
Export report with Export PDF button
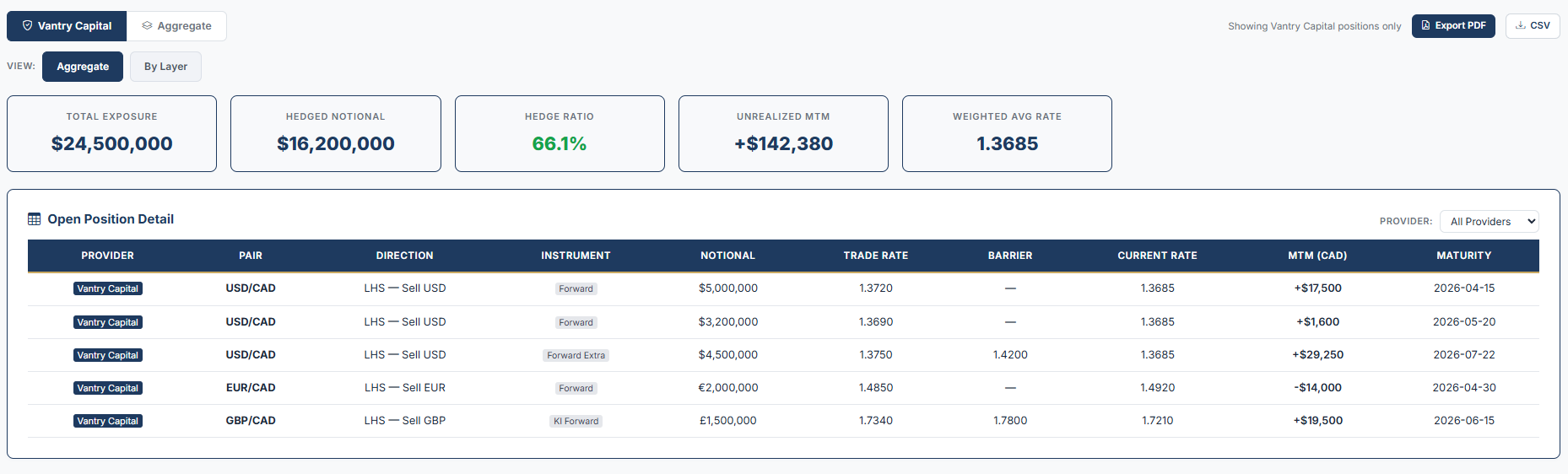[x=1452, y=26]
